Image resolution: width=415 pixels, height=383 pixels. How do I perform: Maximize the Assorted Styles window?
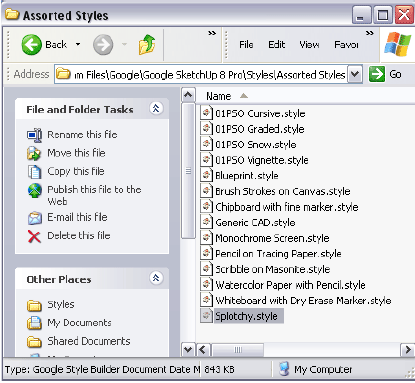(383, 15)
